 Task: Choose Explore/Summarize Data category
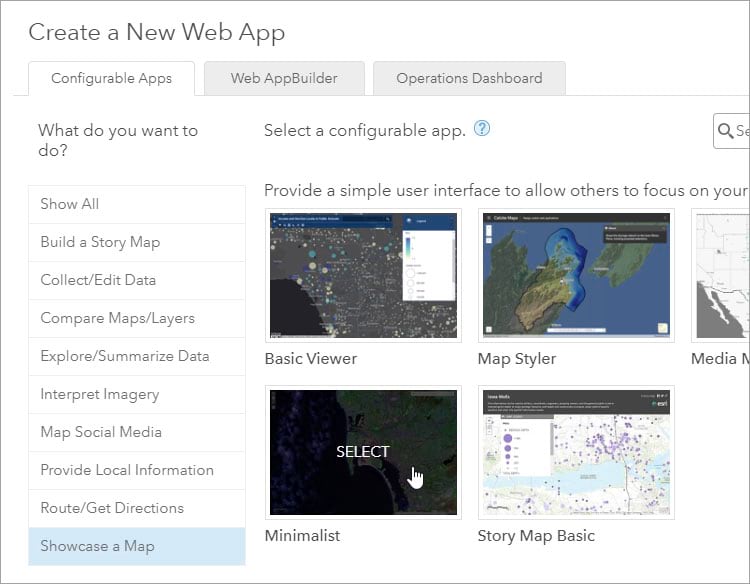coord(136,356)
